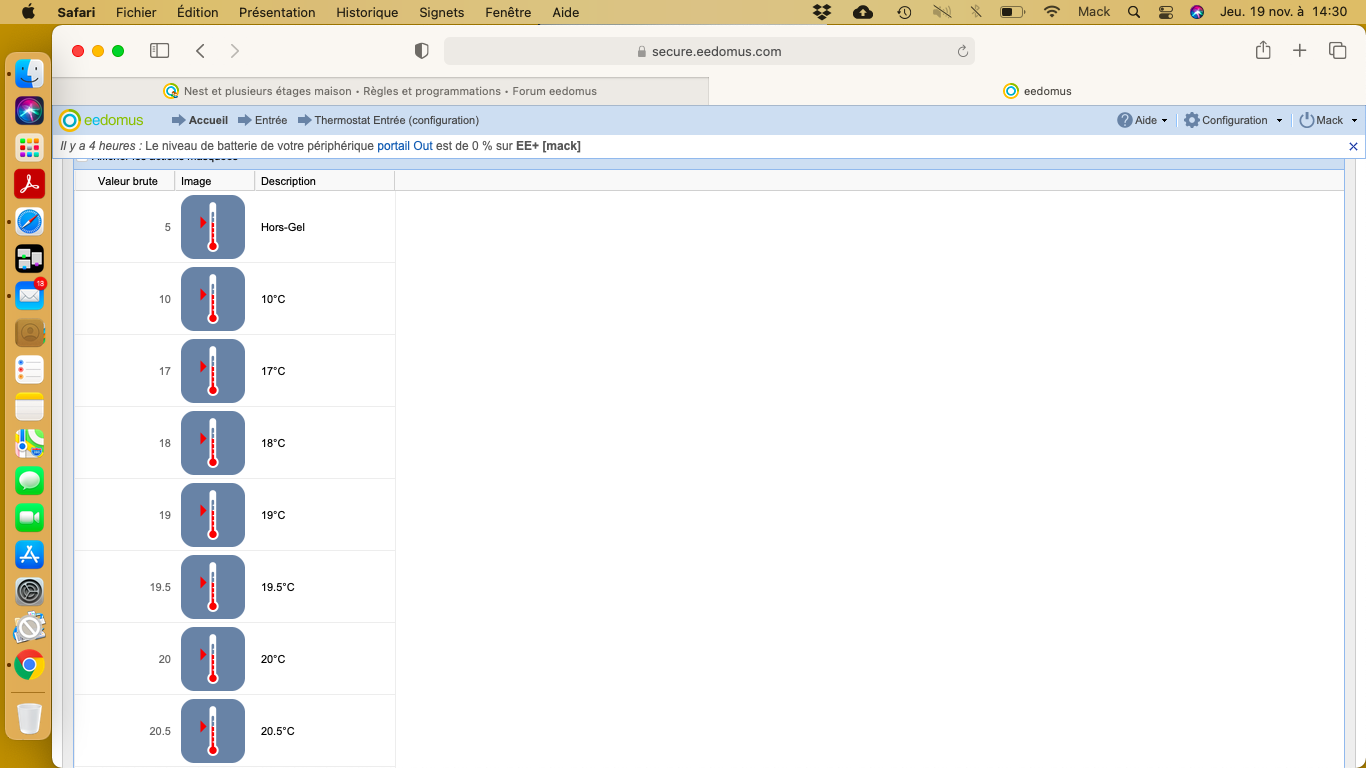Select the 19.5°C thermometer image

213,587
